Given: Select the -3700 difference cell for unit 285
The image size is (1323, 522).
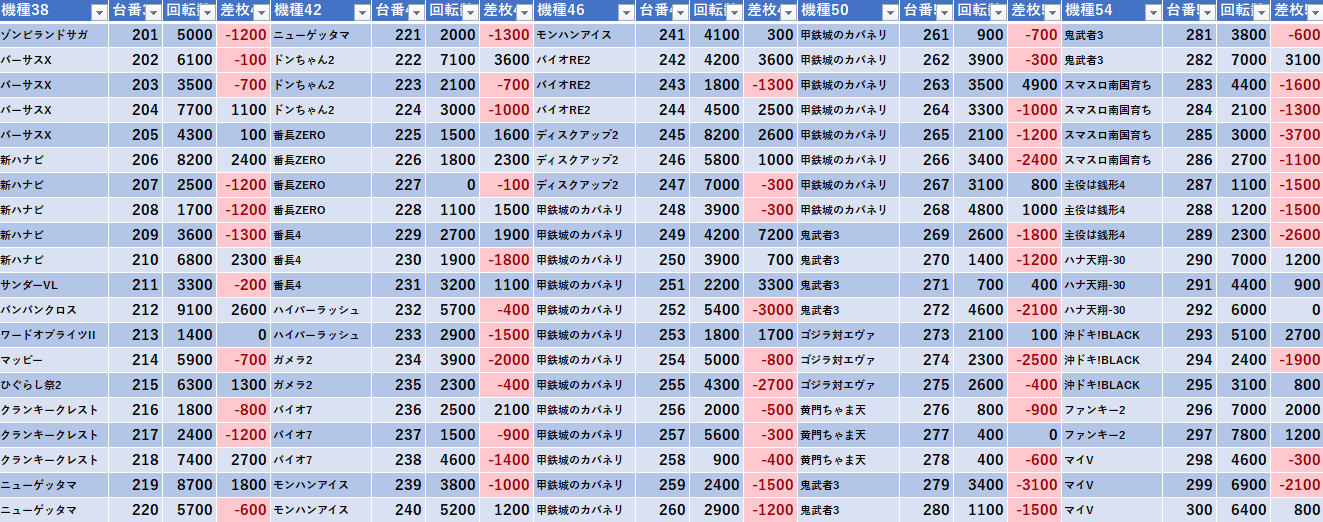Looking at the screenshot, I should point(1297,135).
